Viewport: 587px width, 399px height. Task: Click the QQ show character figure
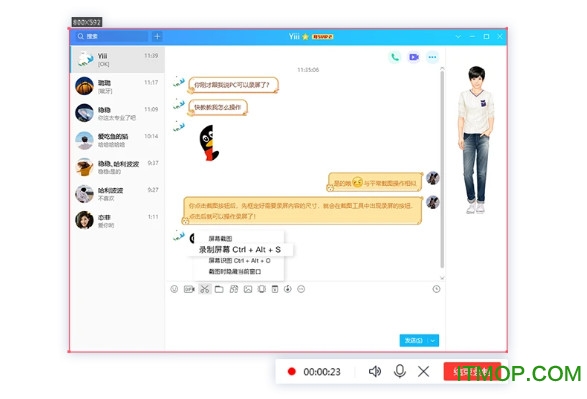click(475, 140)
